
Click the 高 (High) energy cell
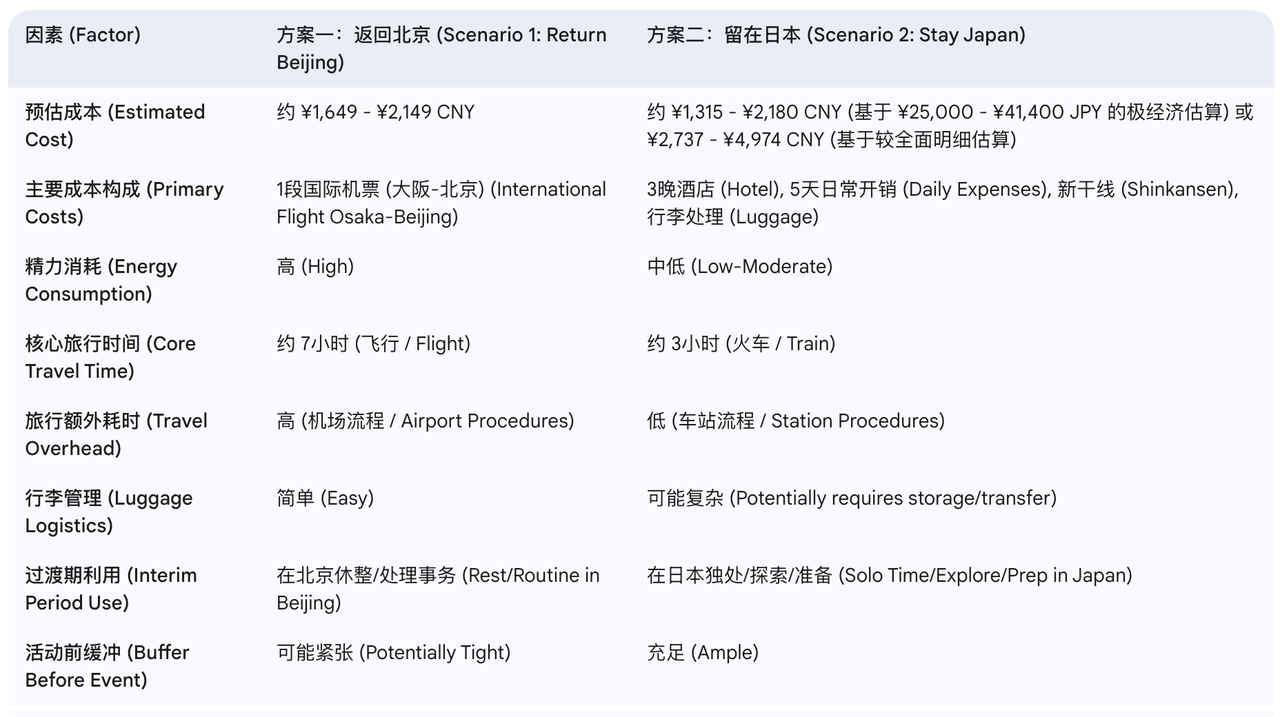coord(315,267)
